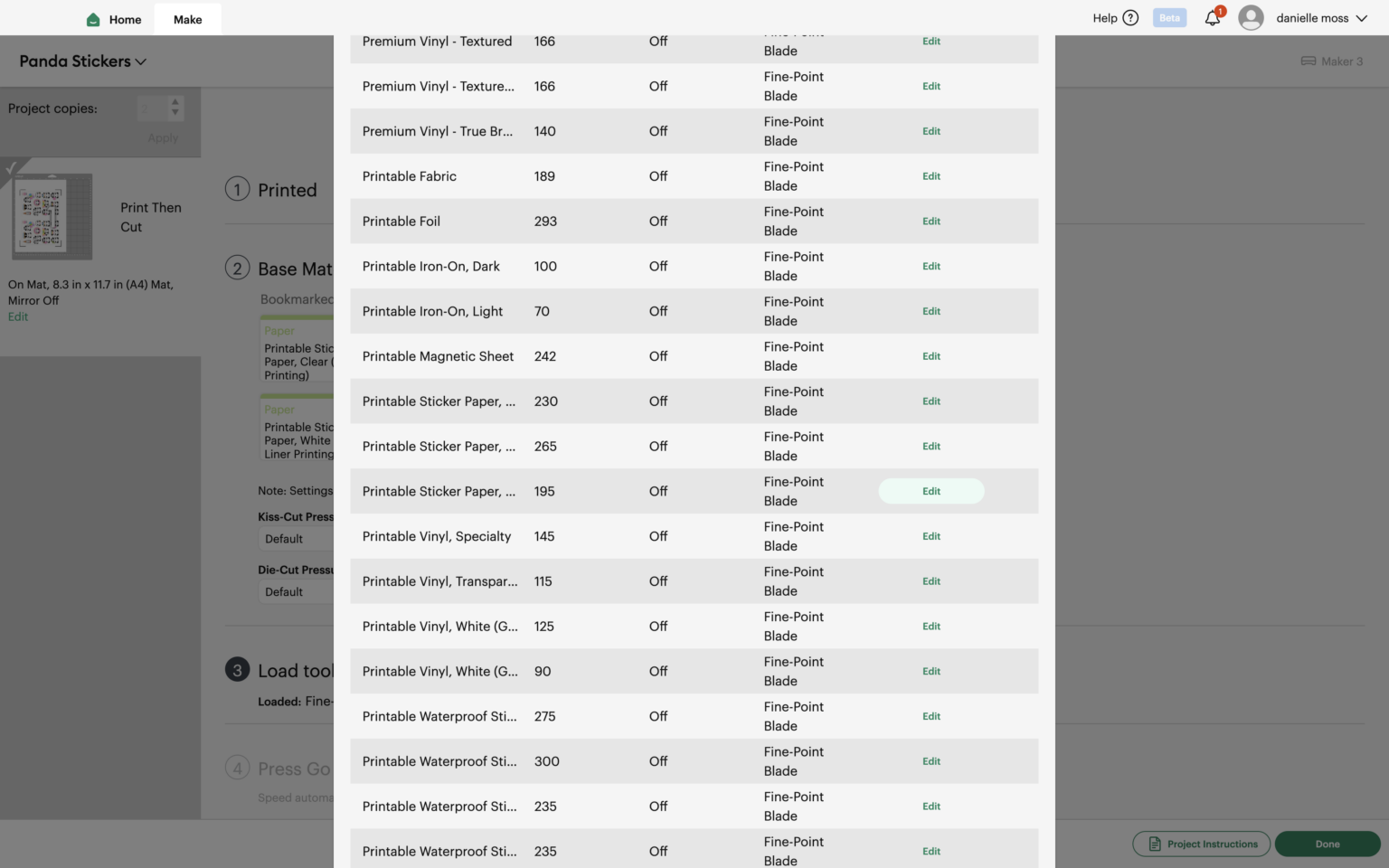Click the user avatar icon

click(1251, 18)
